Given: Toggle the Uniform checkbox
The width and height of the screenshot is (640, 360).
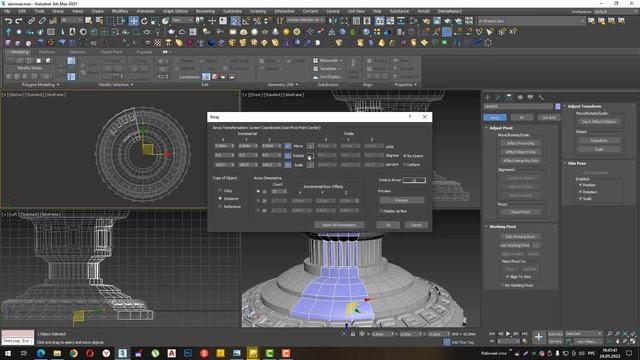Looking at the screenshot, I should (405, 164).
